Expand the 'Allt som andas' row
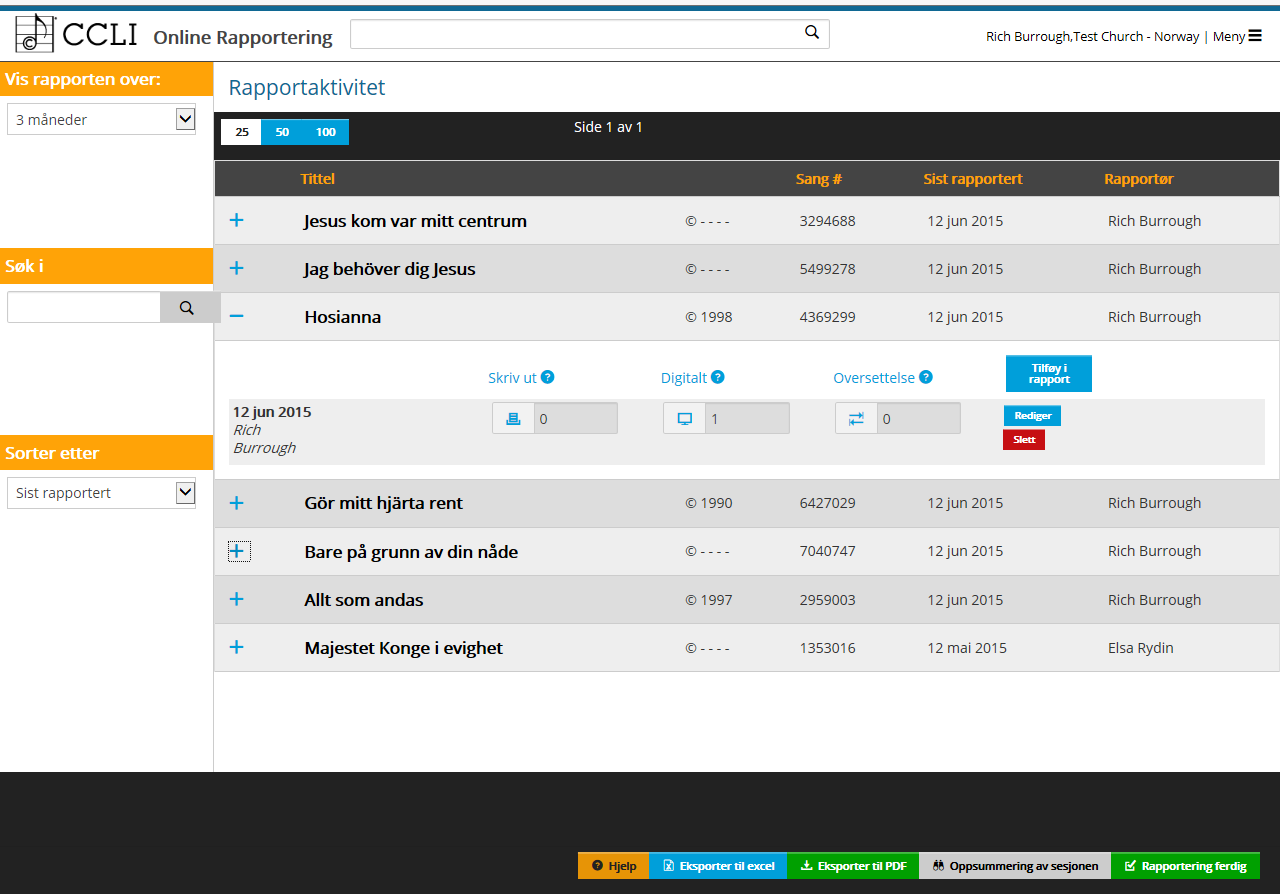The height and width of the screenshot is (894, 1280). (x=237, y=599)
